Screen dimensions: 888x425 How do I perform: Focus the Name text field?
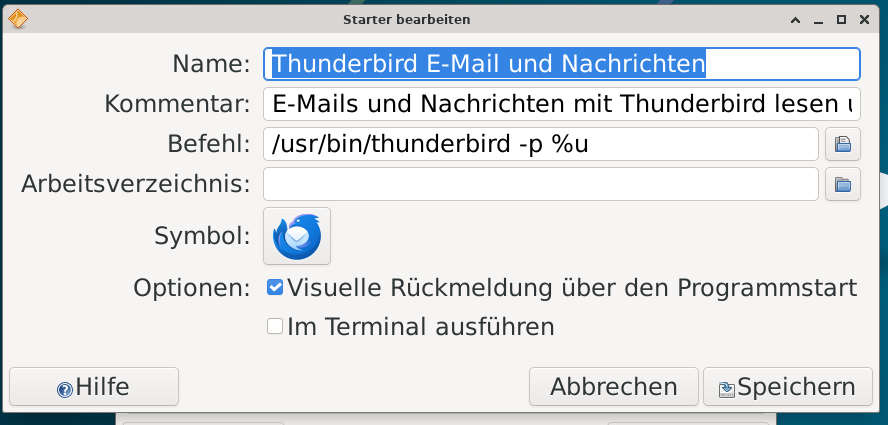point(560,64)
